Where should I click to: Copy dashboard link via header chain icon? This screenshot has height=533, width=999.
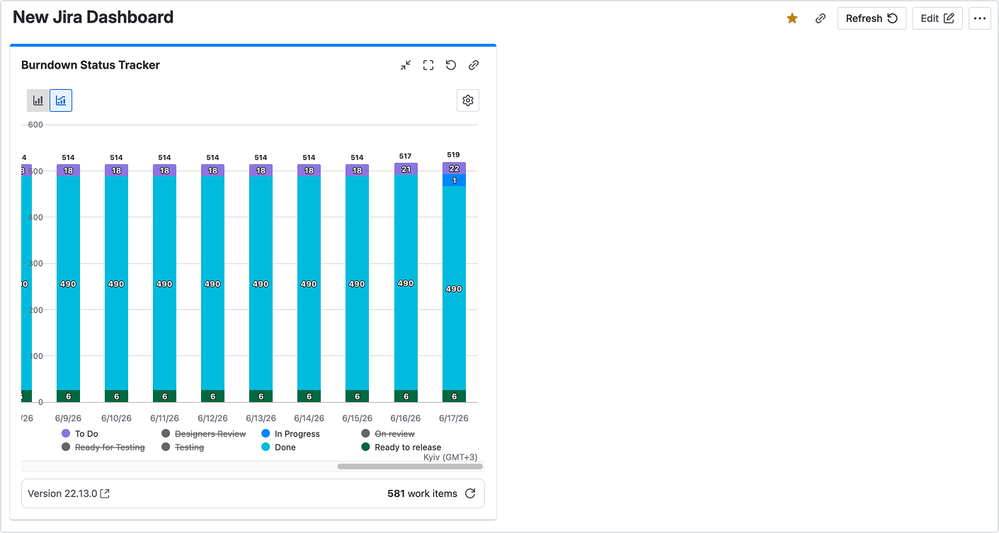[821, 18]
